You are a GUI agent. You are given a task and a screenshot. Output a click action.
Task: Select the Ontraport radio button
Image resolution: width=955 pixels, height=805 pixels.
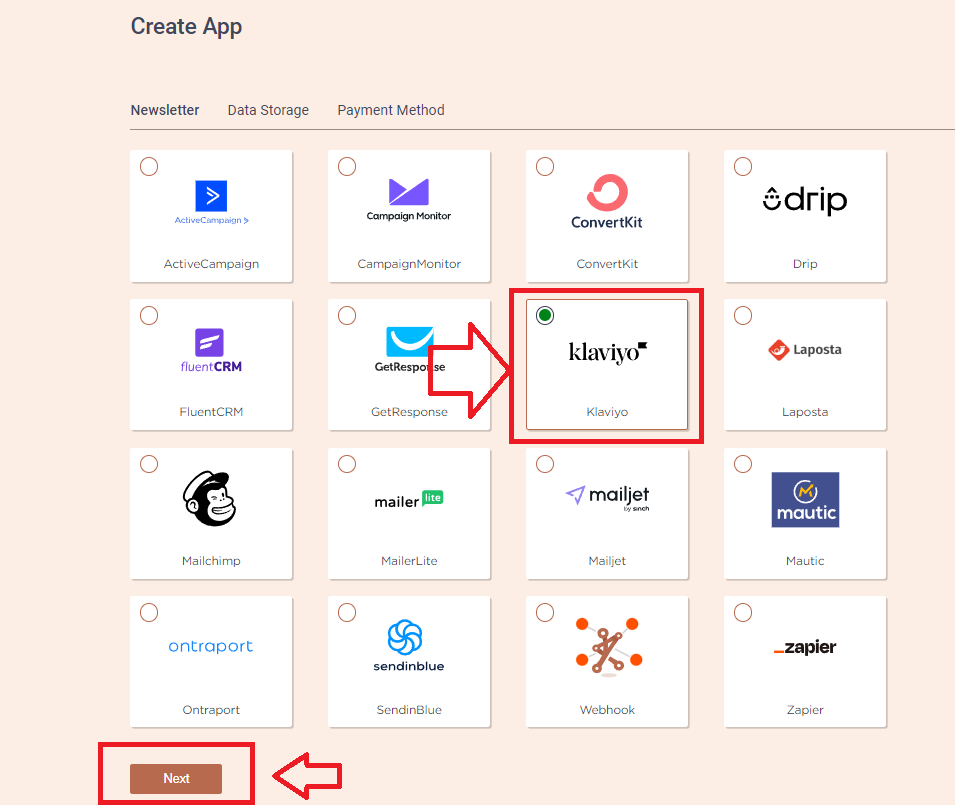click(x=149, y=613)
